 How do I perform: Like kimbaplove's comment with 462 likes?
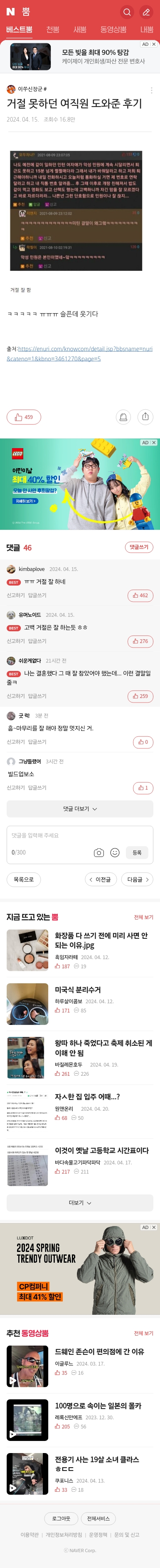[x=140, y=595]
